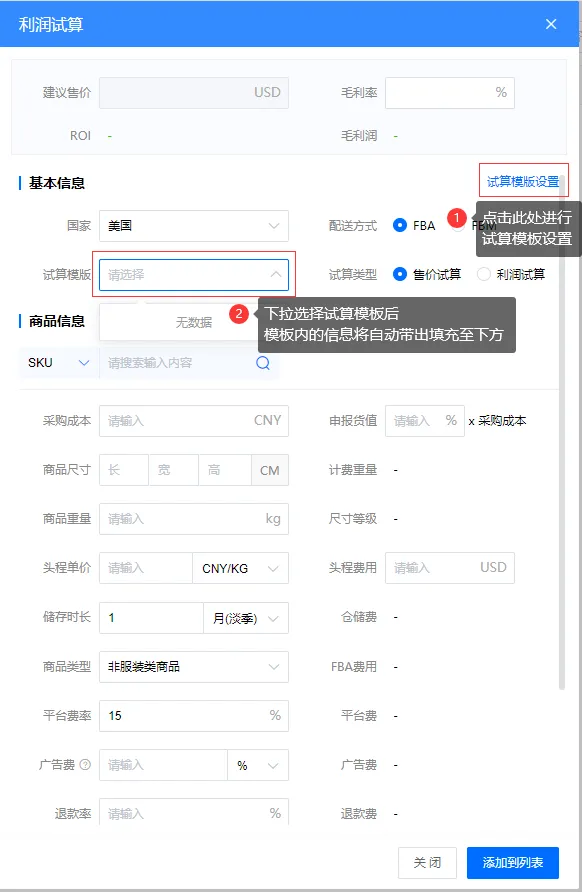Click the SKU search magnifier icon
This screenshot has width=582, height=892.
click(x=263, y=363)
